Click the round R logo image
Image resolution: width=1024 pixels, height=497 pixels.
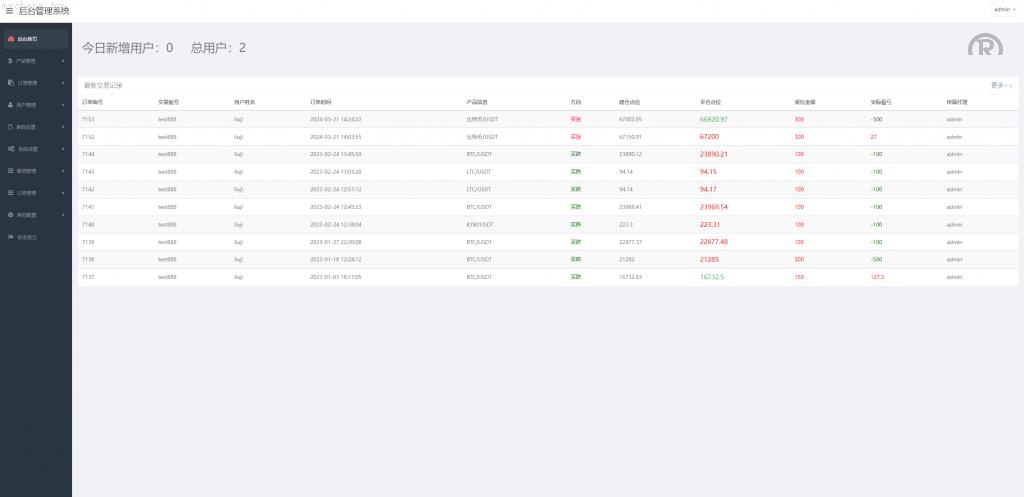(x=984, y=45)
